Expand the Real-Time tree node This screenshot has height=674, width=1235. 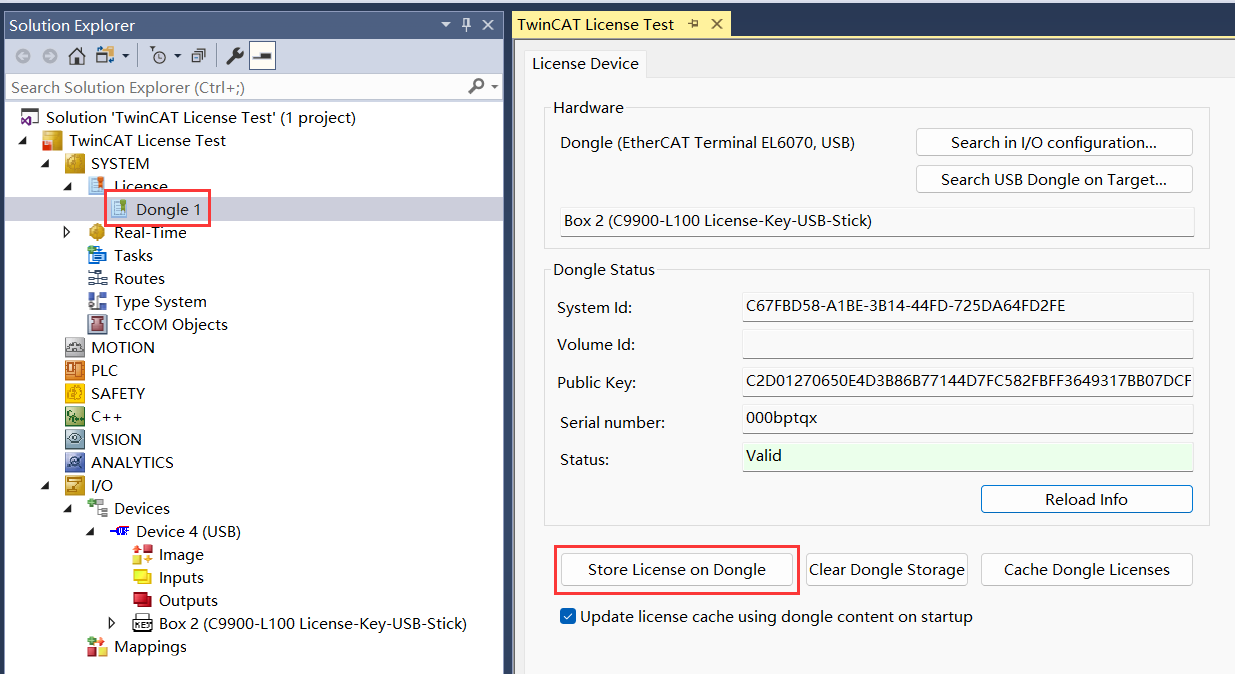coord(68,232)
